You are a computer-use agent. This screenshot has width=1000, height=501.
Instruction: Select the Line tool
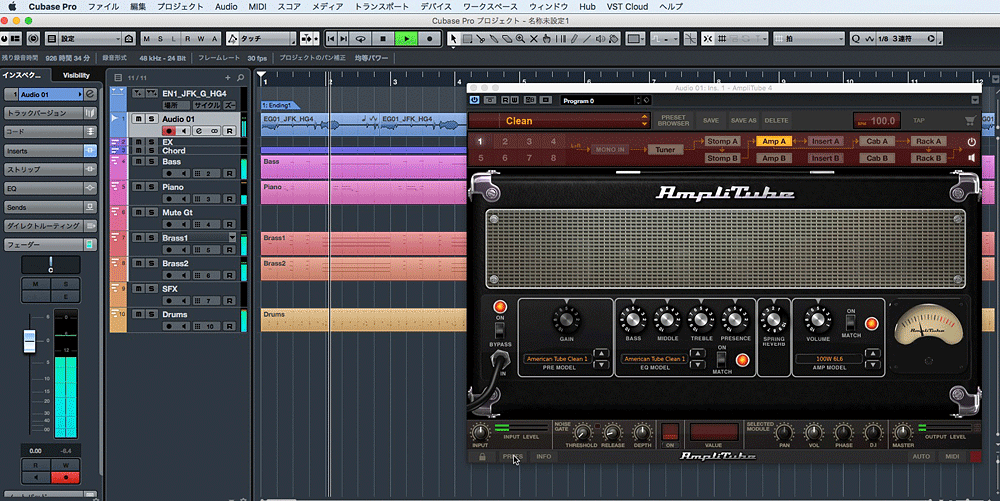click(587, 39)
